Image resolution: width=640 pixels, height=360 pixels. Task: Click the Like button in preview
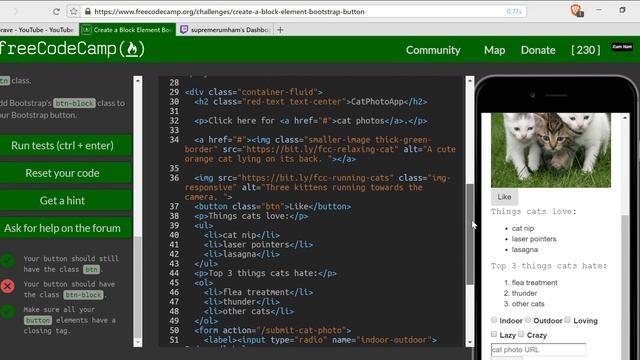pos(504,197)
